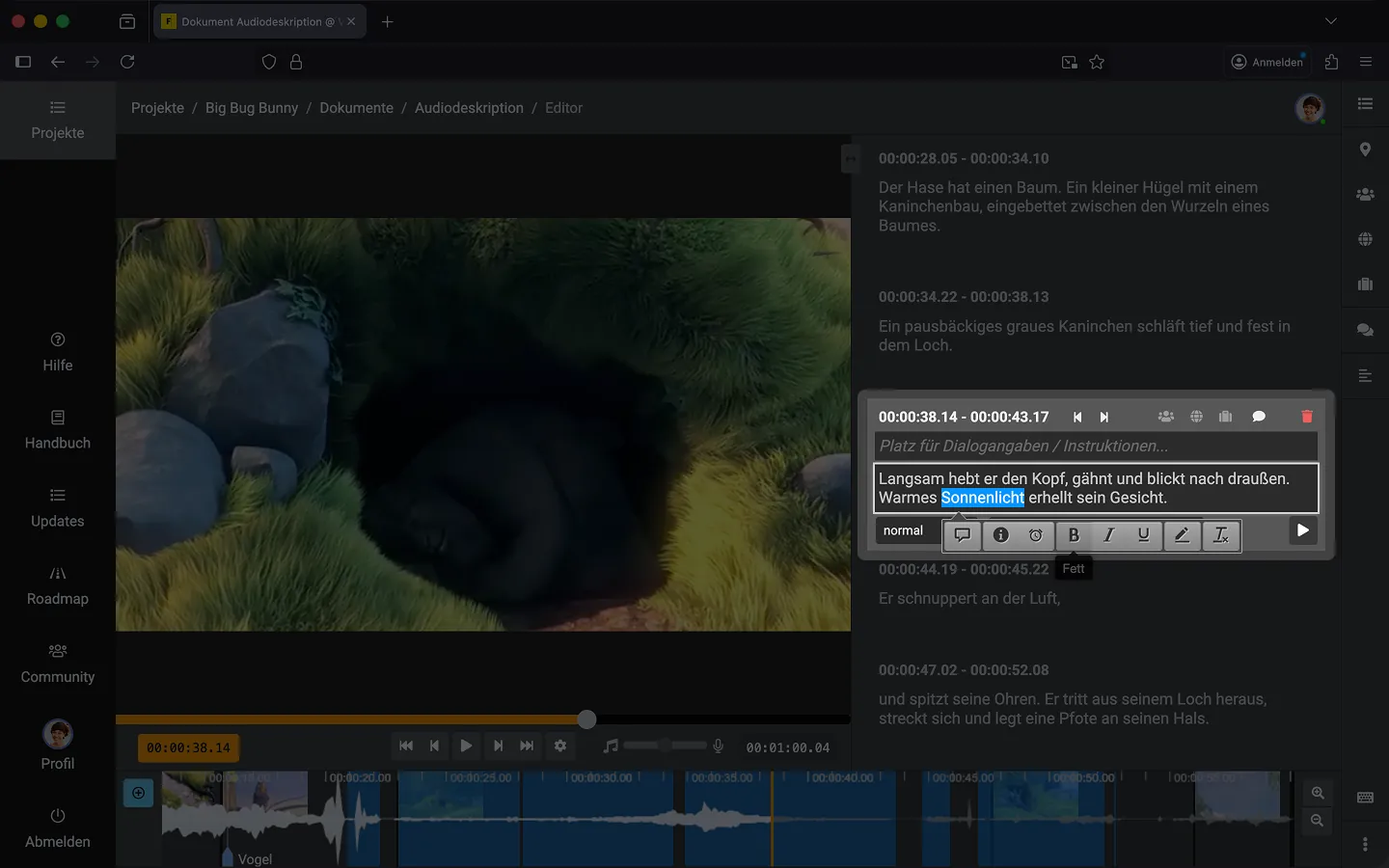Screen dimensions: 1389x868
Task: Click the info icon in text toolbar
Action: pos(1001,535)
